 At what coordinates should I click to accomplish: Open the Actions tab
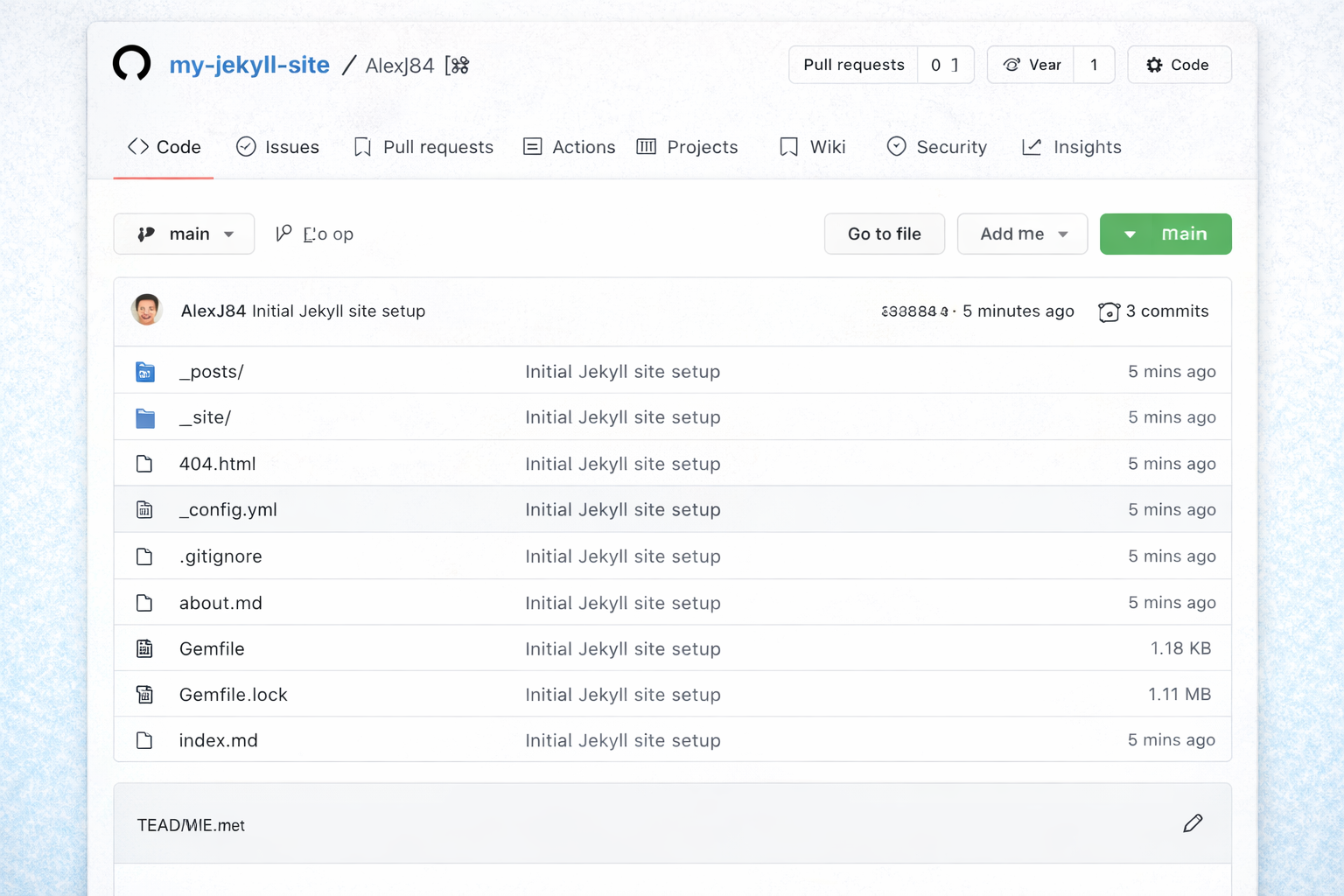(x=569, y=146)
